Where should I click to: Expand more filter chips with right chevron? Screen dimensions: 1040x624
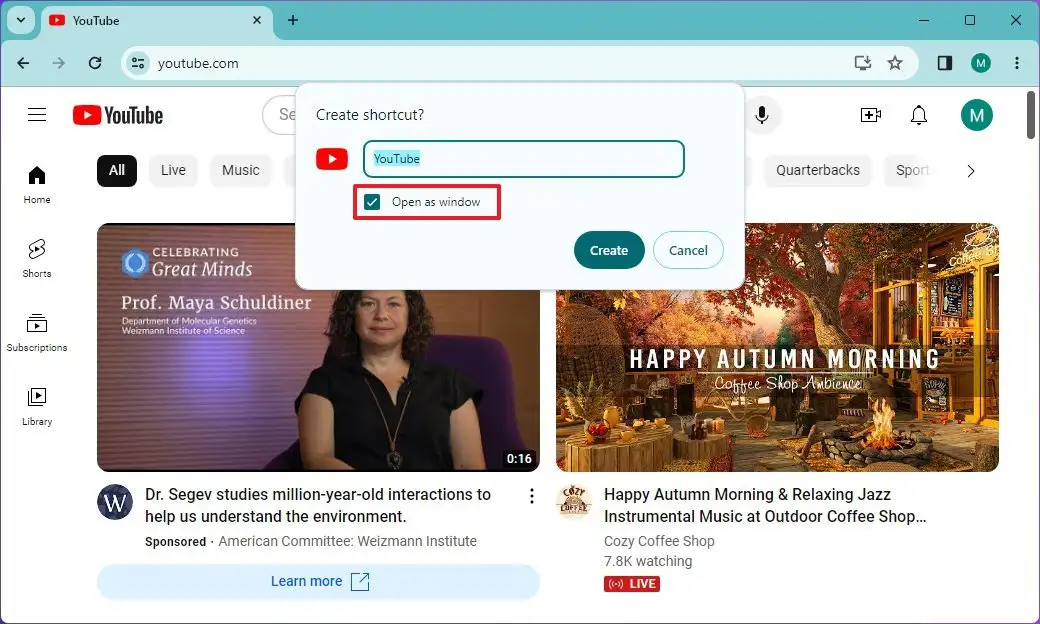pyautogui.click(x=970, y=171)
